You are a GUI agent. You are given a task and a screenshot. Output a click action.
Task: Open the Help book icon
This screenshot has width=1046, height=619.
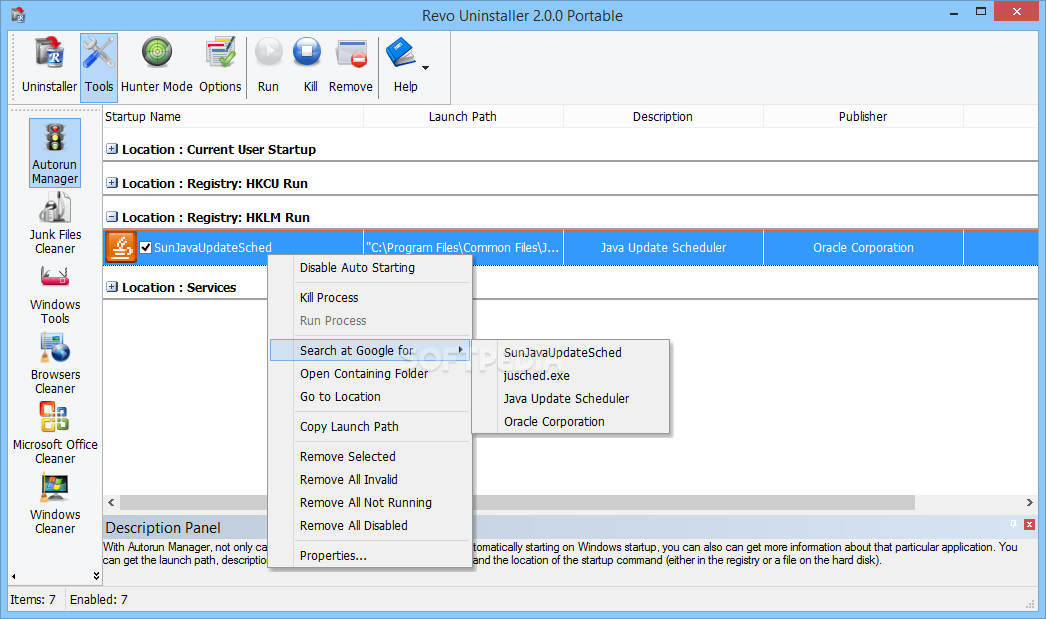pos(401,53)
